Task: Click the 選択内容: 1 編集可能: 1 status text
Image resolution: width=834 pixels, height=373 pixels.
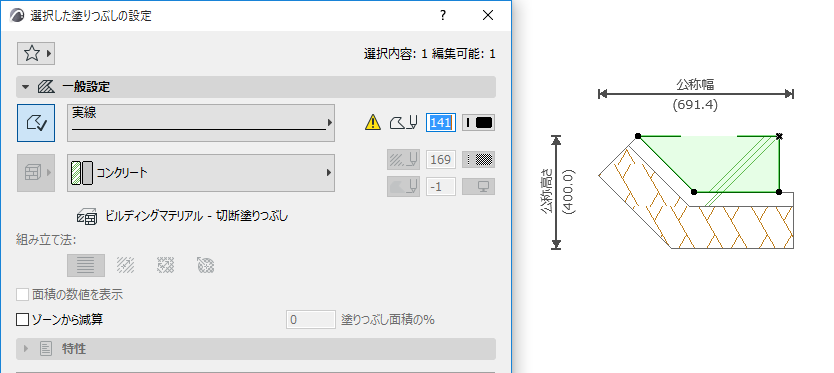Action: 430,54
